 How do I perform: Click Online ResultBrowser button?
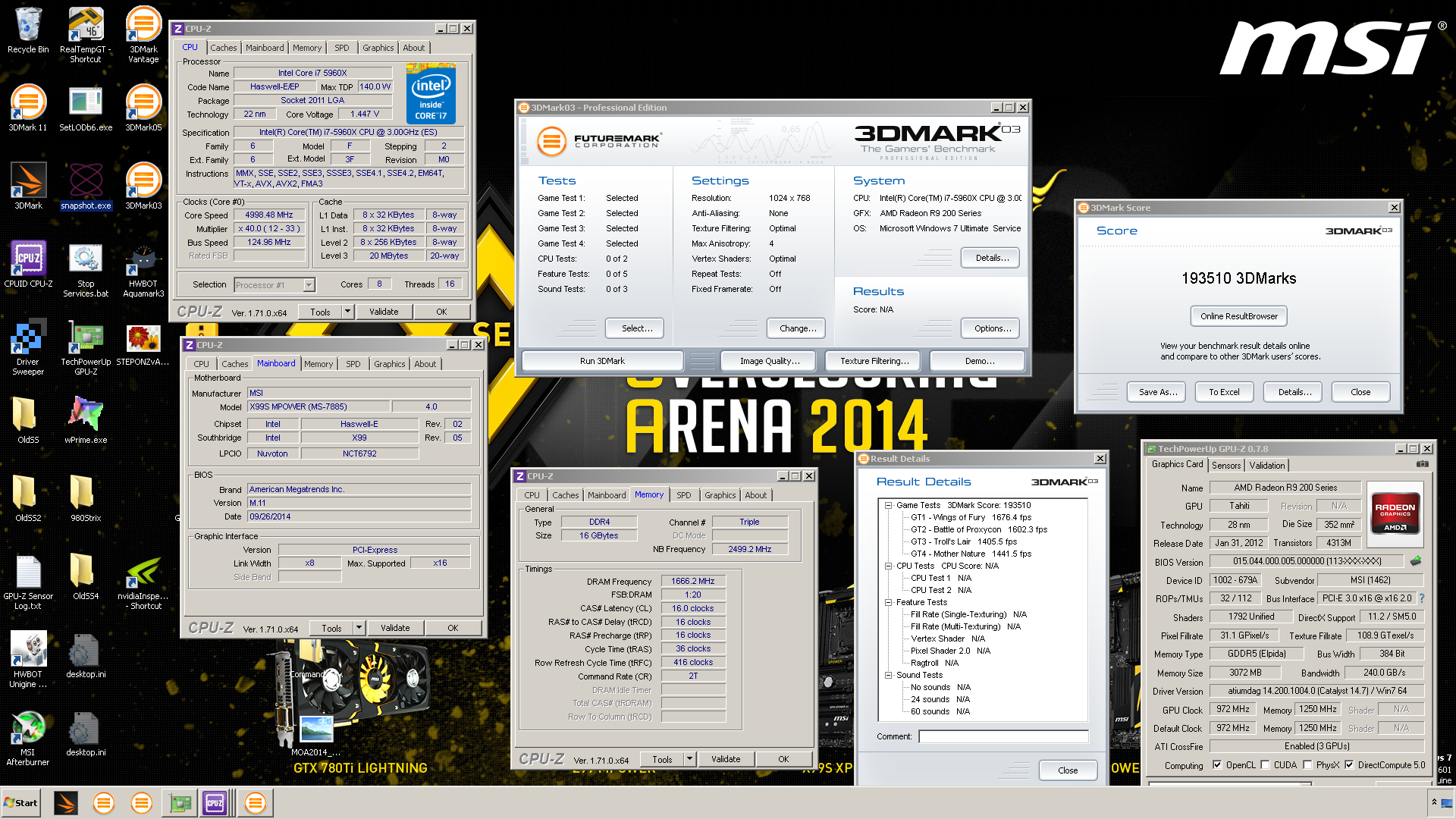tap(1238, 316)
